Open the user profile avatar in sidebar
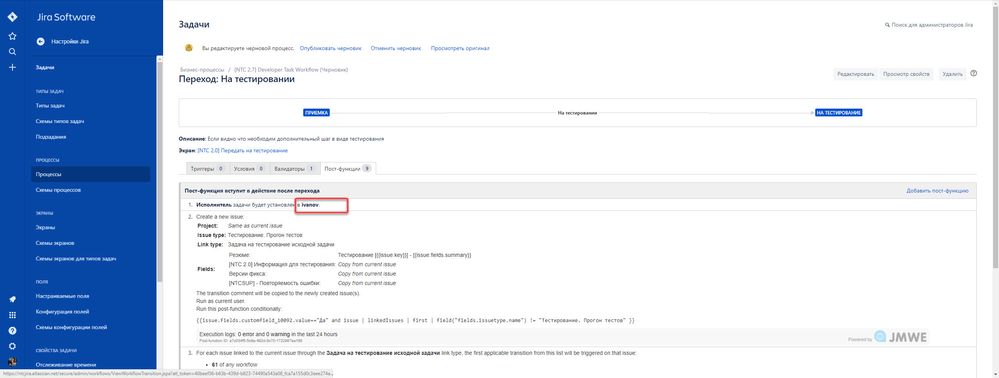 pos(12,362)
